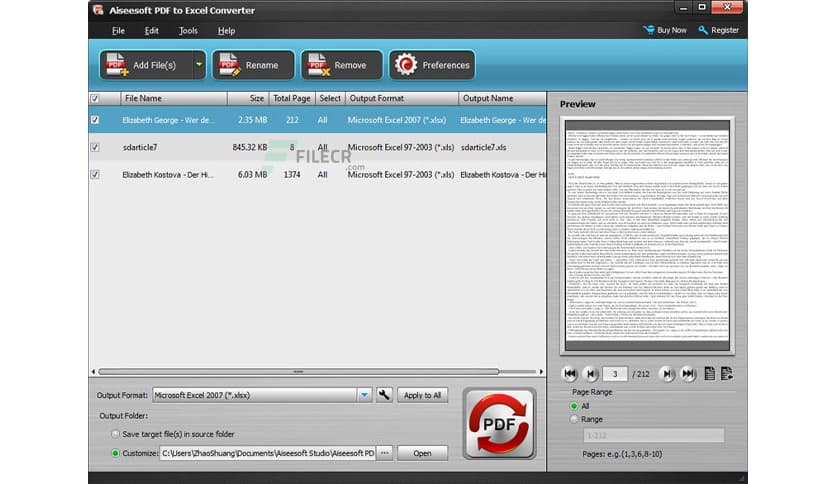This screenshot has height=484, width=836.
Task: Click the Apply to All button
Action: tap(422, 395)
